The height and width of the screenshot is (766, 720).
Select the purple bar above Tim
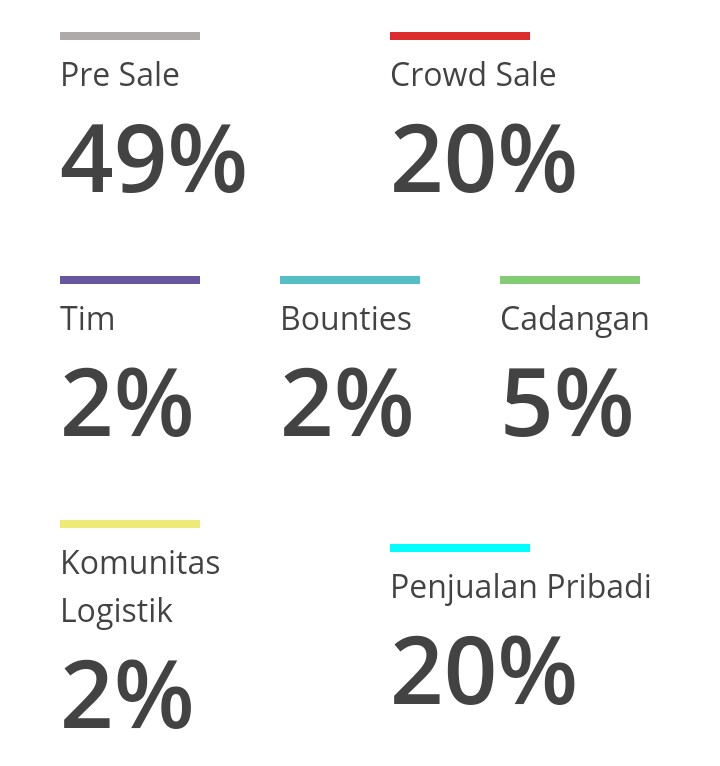(130, 280)
